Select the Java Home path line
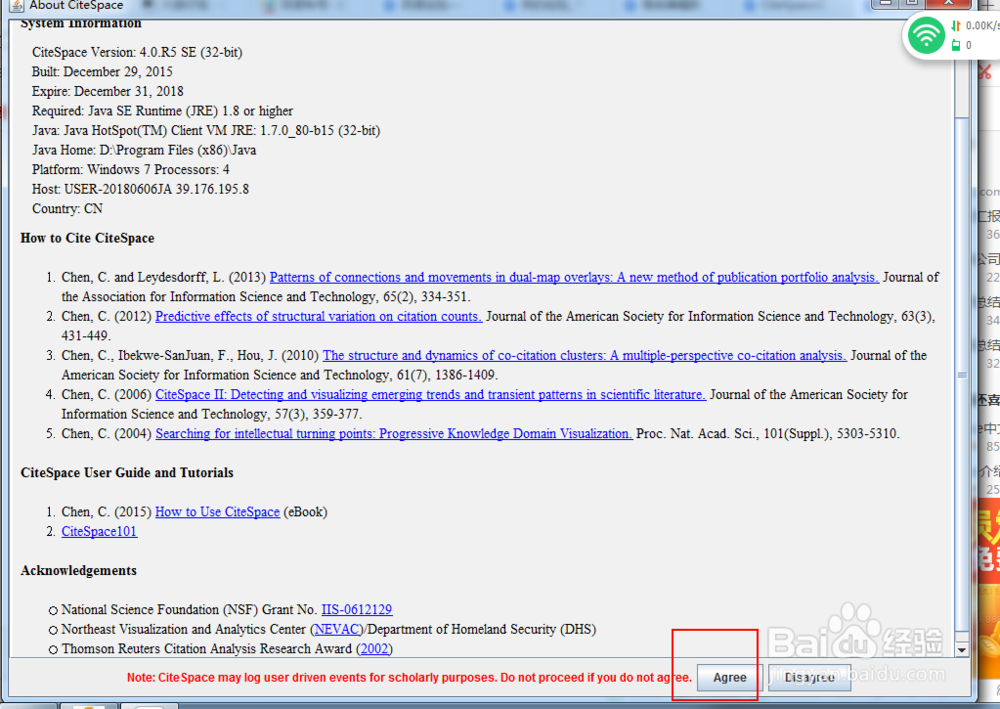The image size is (1000, 709). (x=144, y=150)
